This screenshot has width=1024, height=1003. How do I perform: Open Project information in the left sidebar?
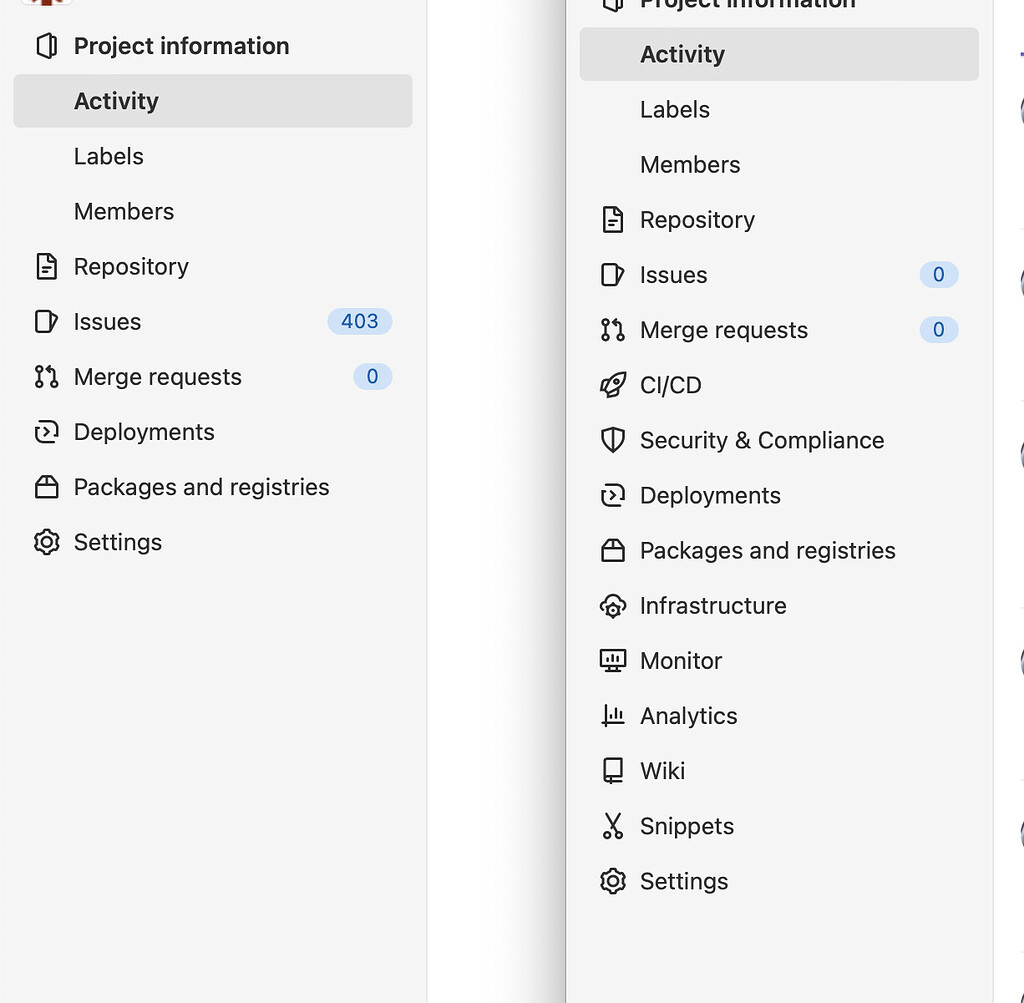pyautogui.click(x=181, y=45)
